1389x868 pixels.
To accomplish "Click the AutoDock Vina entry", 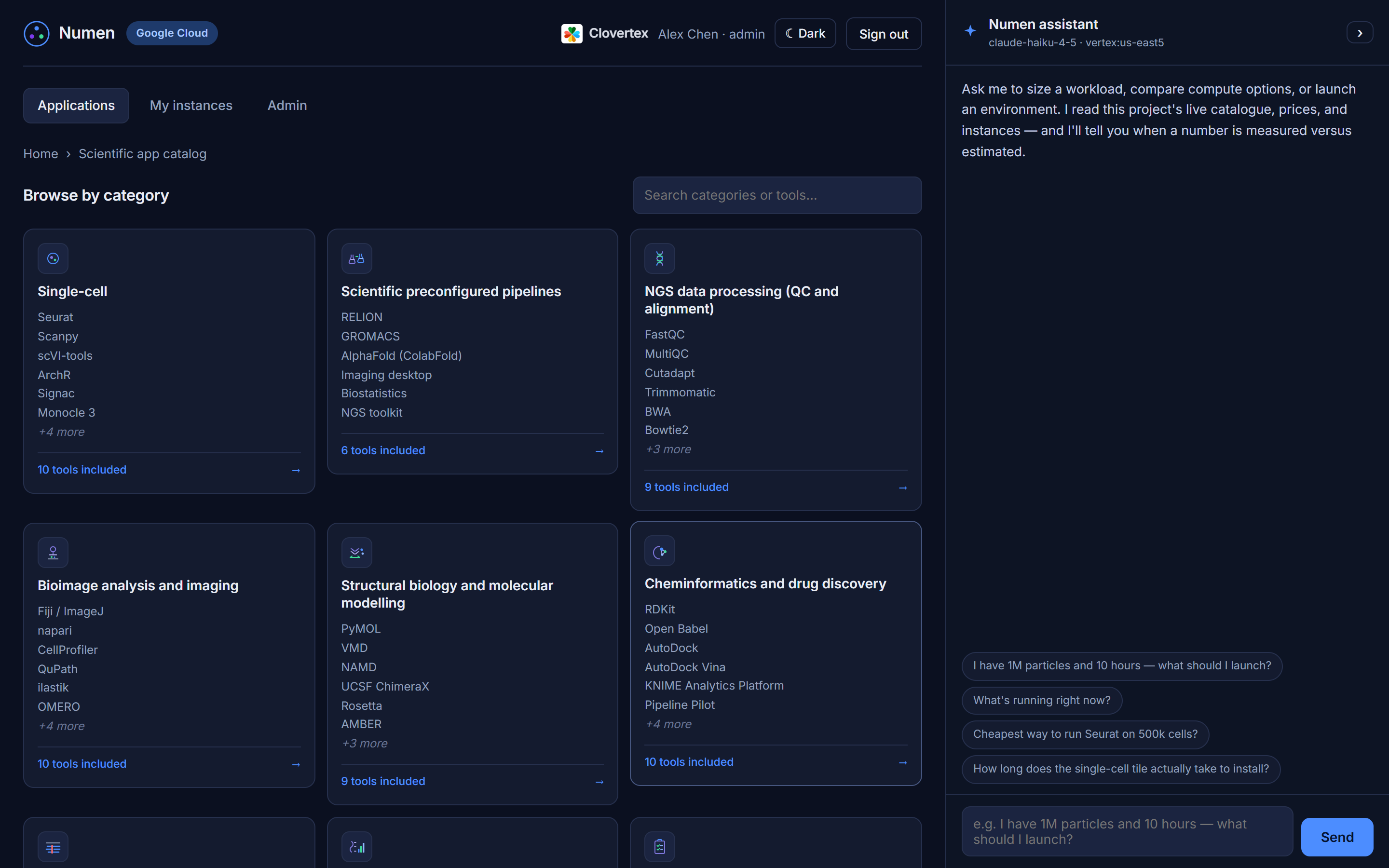I will click(685, 668).
